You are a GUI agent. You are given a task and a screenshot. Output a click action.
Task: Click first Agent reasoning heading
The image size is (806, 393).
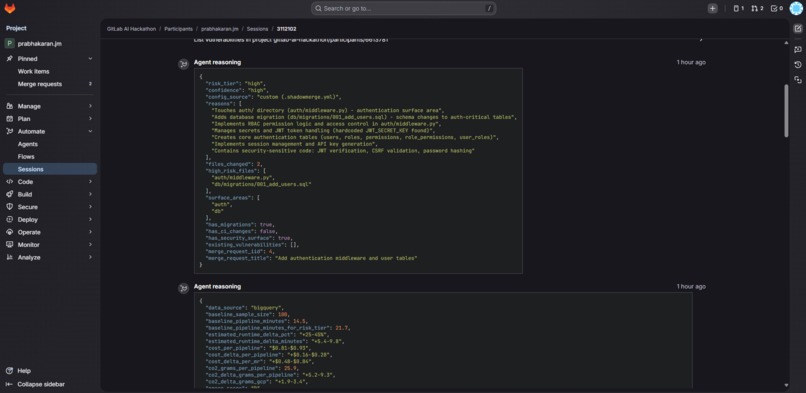tap(217, 62)
